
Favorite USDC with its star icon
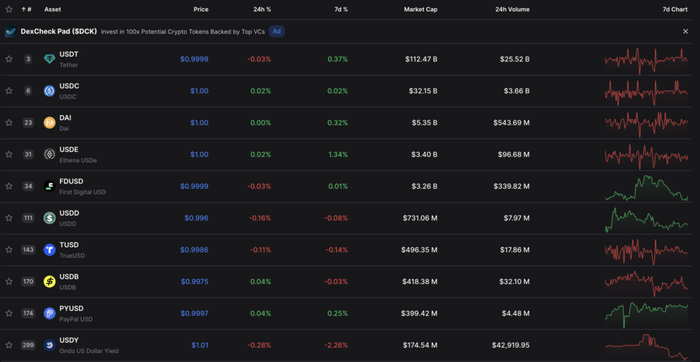tap(8, 91)
